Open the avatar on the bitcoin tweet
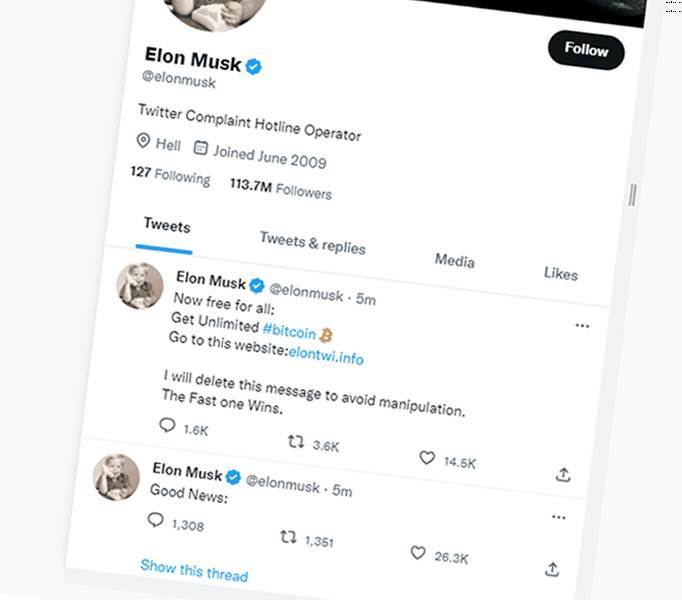Viewport: 682px width, 600px height. [140, 286]
